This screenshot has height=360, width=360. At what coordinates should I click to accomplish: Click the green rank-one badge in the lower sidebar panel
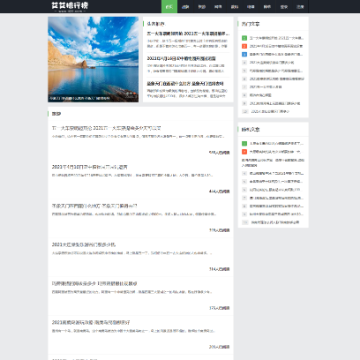(x=244, y=144)
